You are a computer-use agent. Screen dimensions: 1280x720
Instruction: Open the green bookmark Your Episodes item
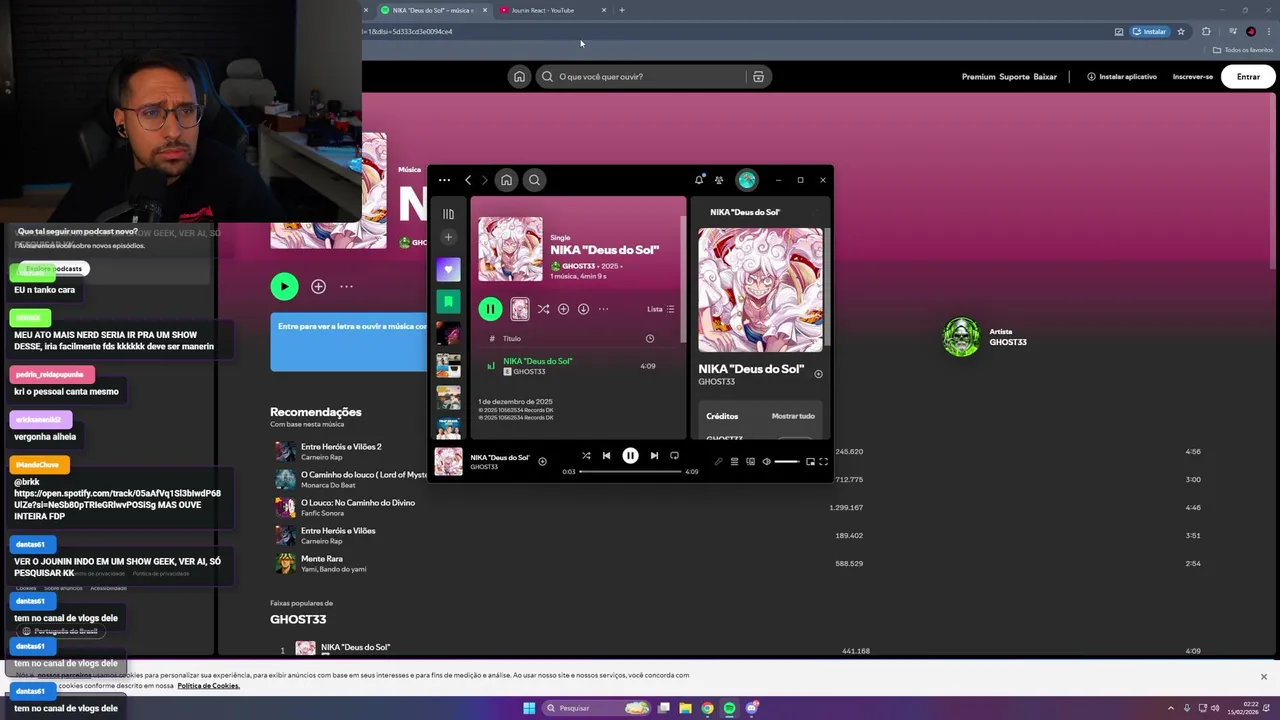[448, 302]
